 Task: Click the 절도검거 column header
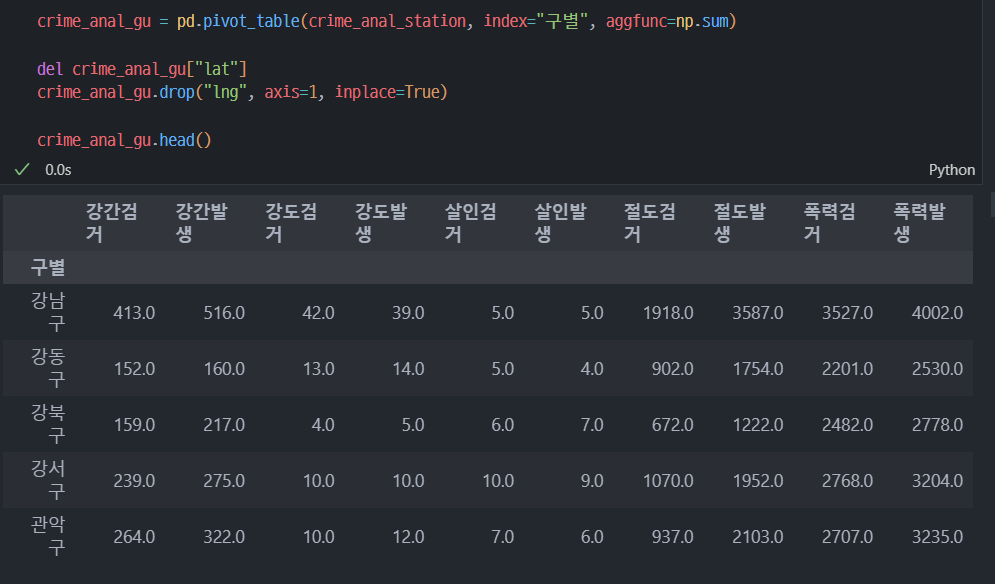pyautogui.click(x=650, y=223)
